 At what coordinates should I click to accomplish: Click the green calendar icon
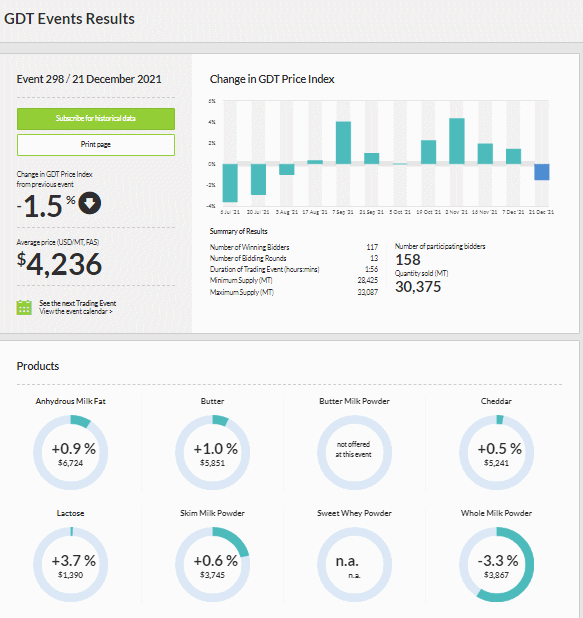click(x=24, y=307)
